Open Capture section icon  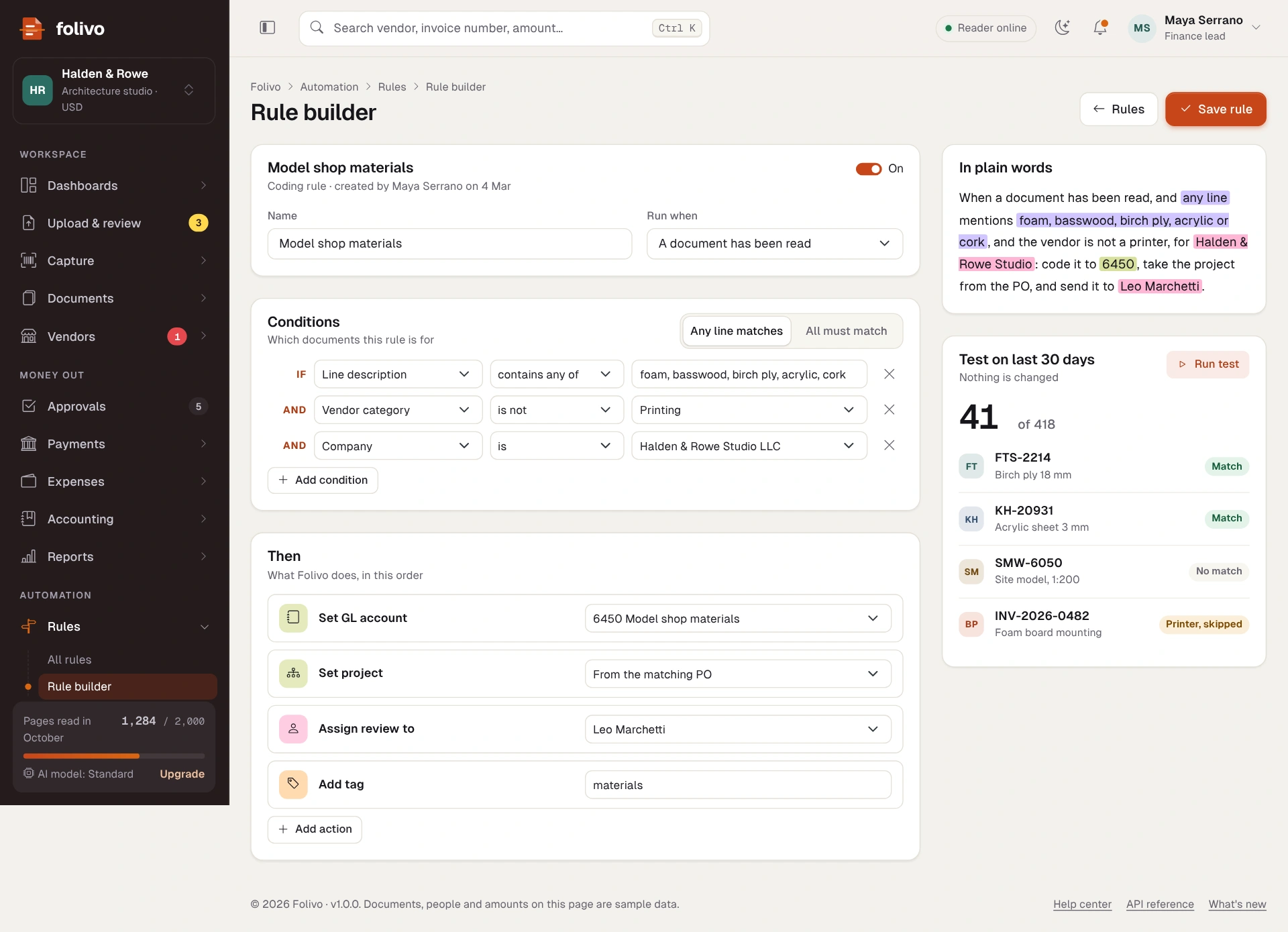pos(29,260)
